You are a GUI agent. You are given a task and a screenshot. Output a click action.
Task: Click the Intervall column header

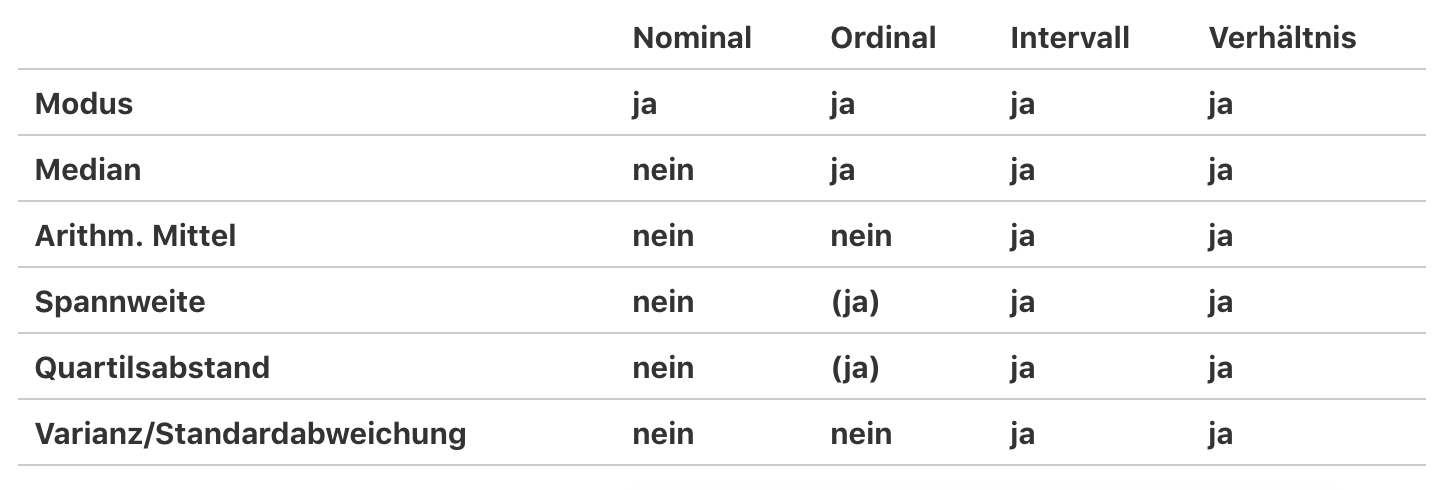click(x=1069, y=38)
